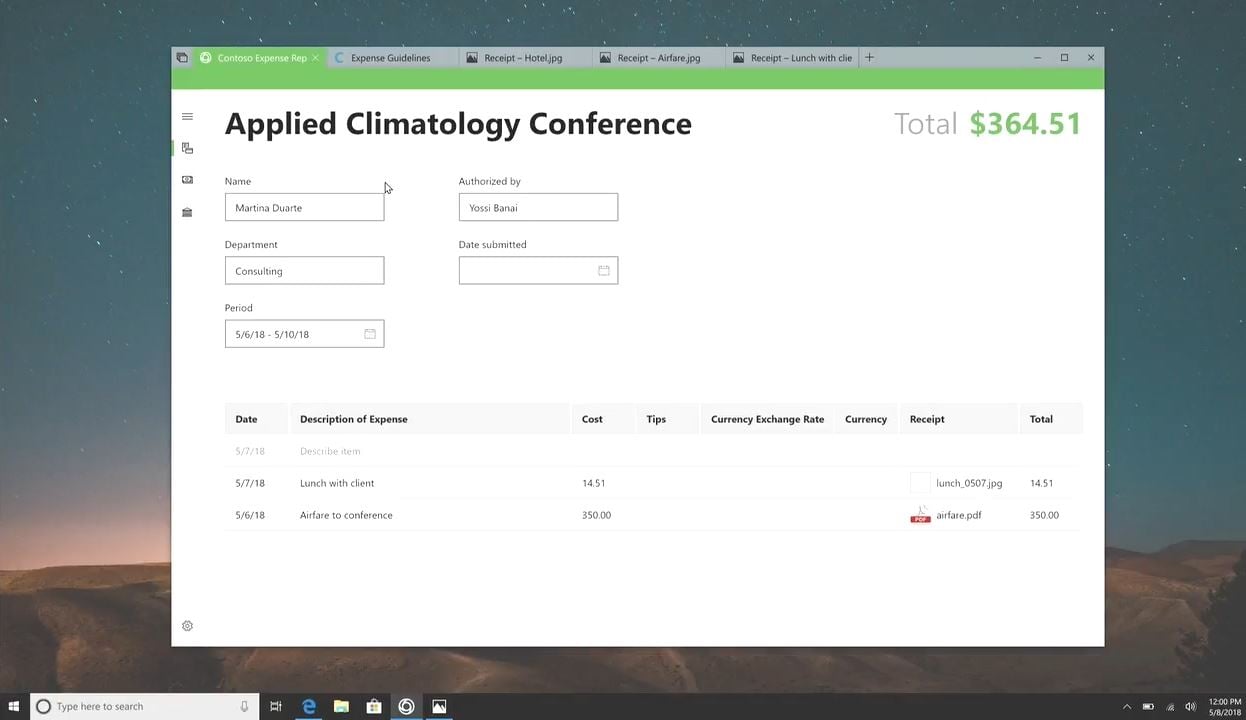This screenshot has width=1246, height=720.
Task: Select the Lunch with client row
Action: [x=653, y=483]
